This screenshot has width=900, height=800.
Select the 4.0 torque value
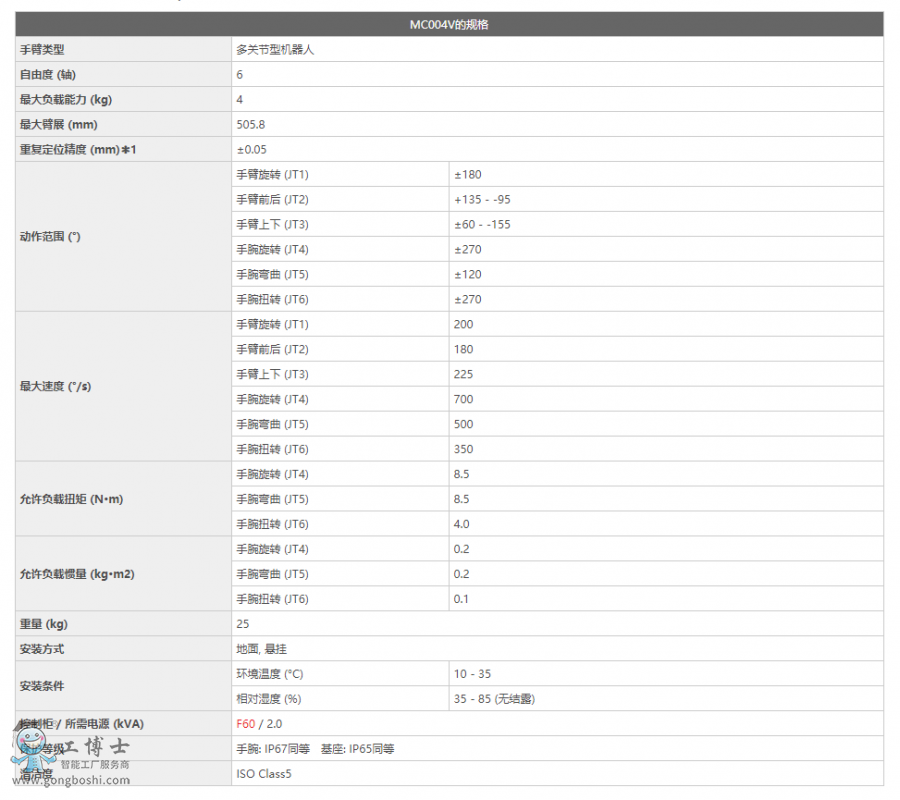click(461, 524)
